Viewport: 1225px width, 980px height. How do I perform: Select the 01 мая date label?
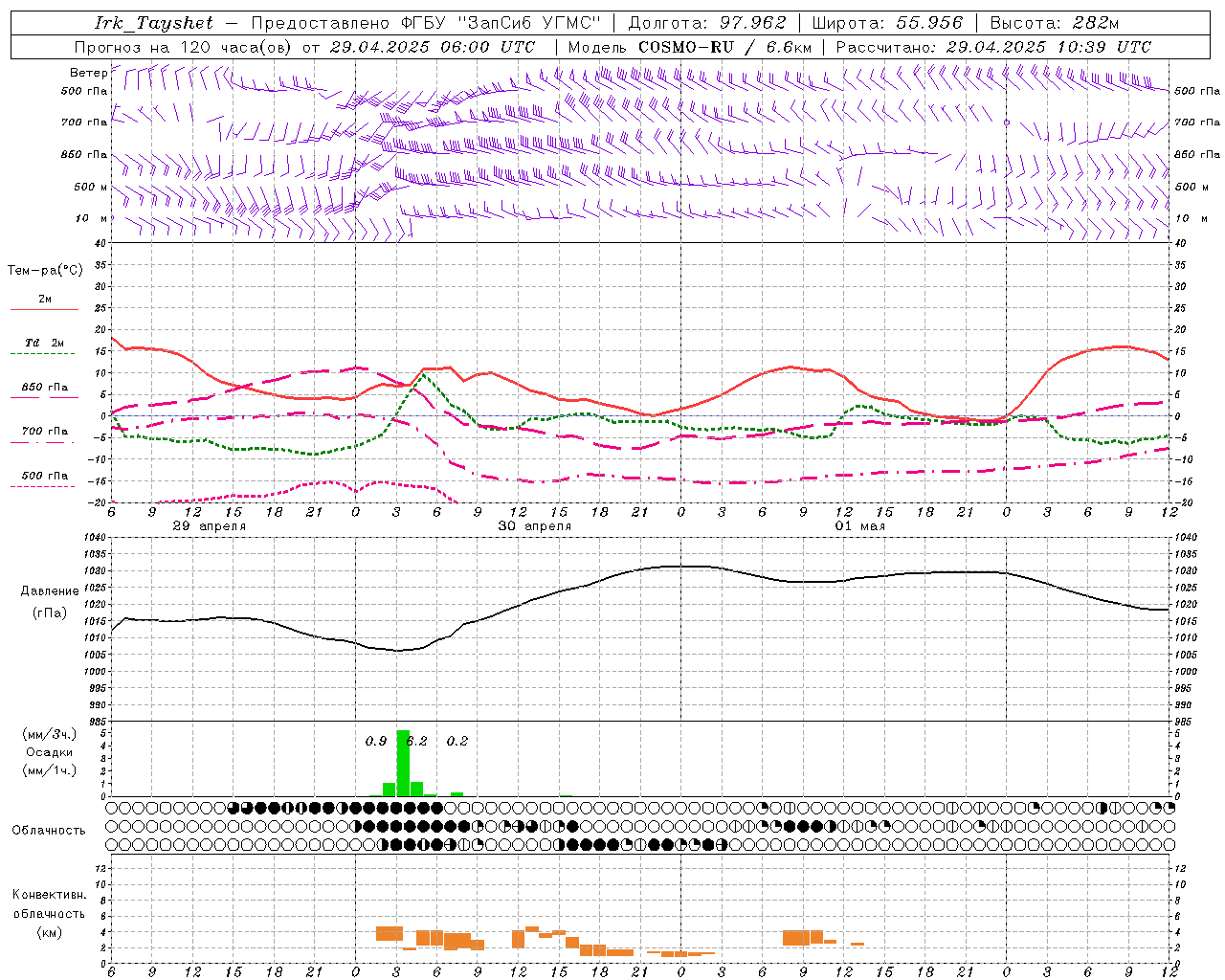860,526
